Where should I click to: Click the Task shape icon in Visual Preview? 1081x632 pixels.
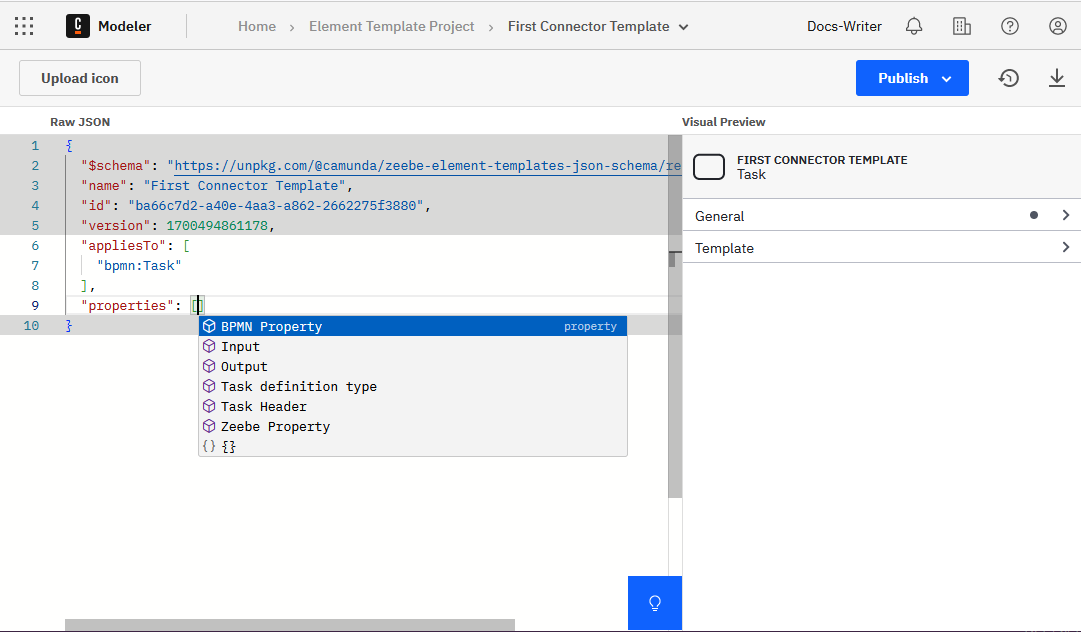709,167
